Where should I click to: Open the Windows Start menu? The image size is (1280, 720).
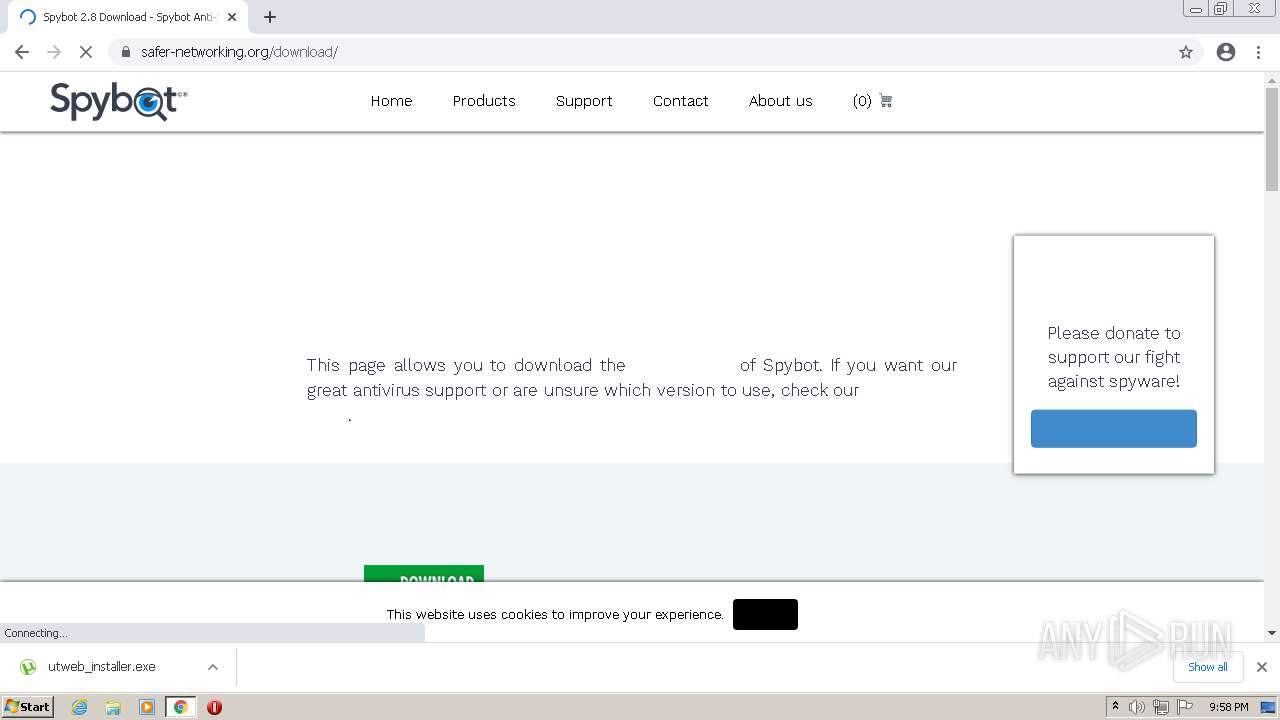tap(27, 707)
